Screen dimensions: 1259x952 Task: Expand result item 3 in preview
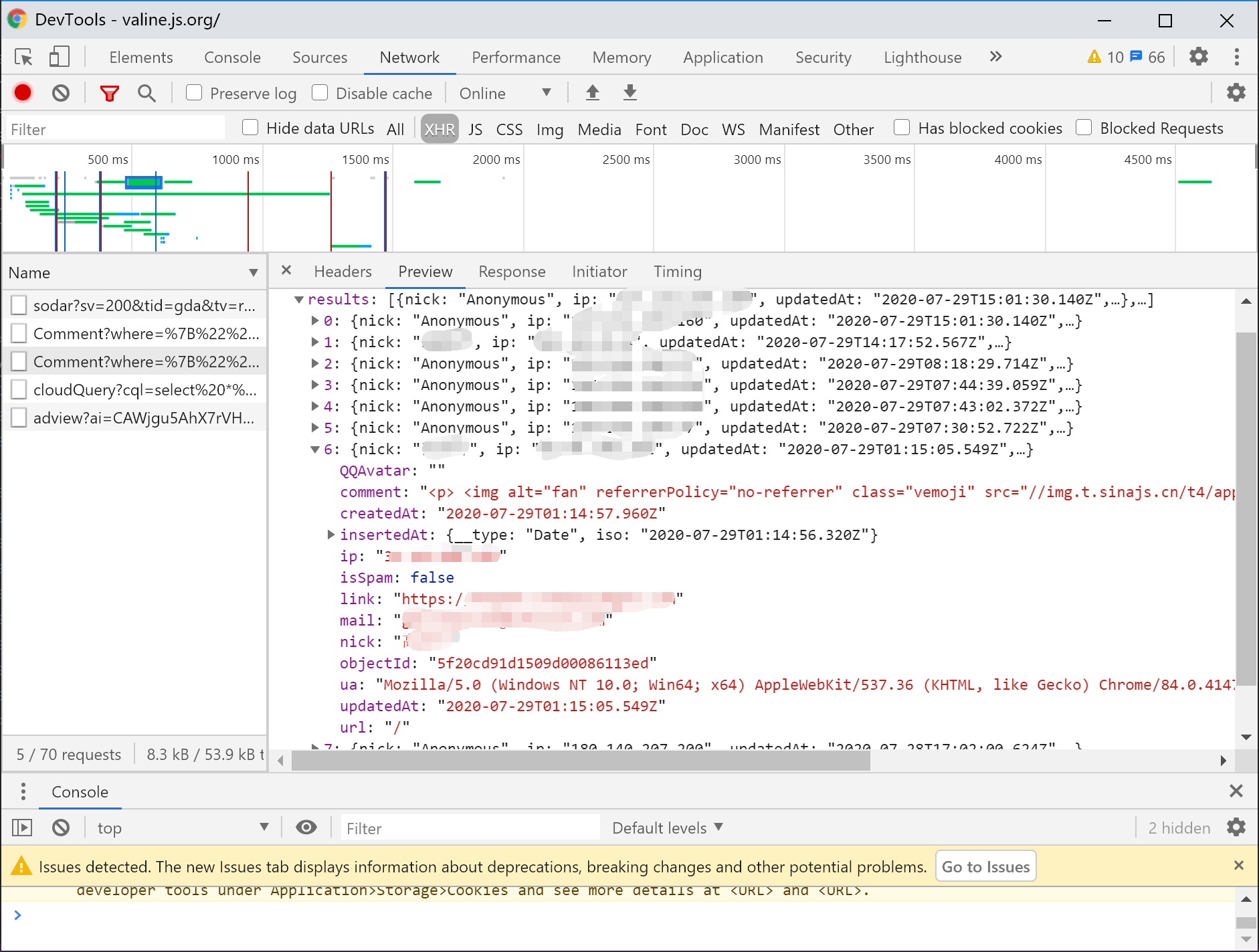coord(315,385)
